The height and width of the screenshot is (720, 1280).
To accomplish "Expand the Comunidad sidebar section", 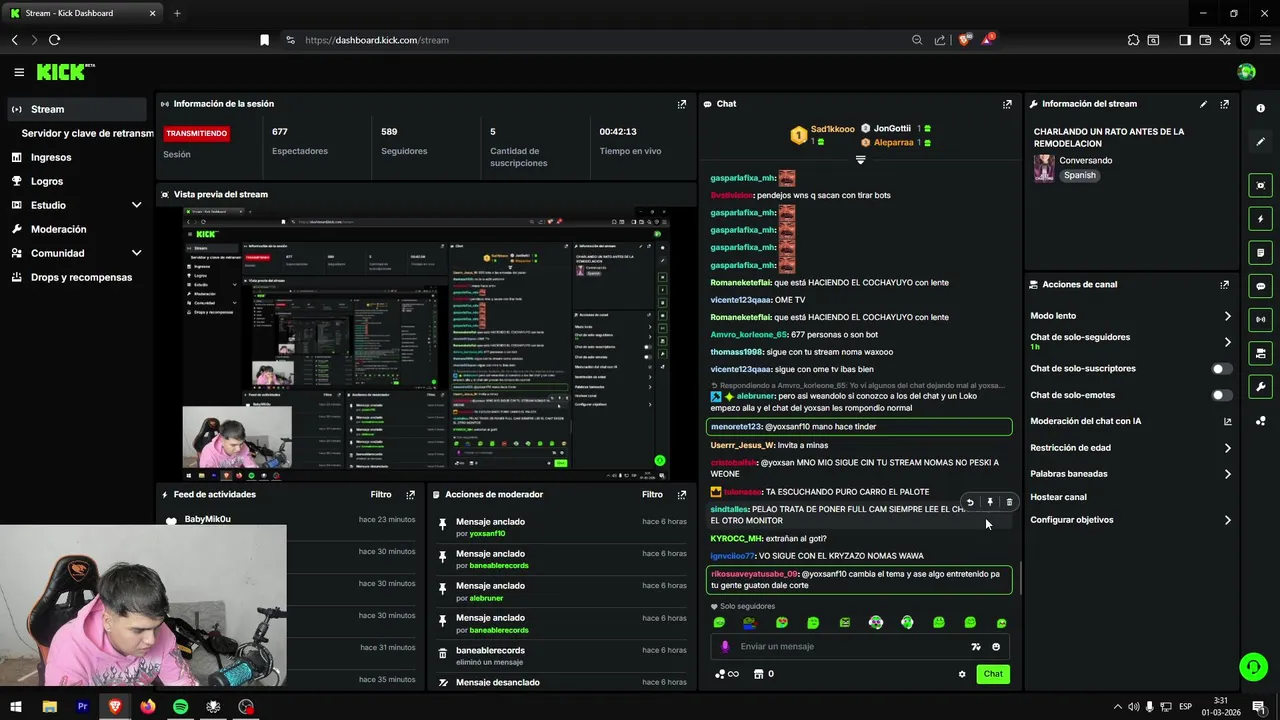I will (137, 253).
